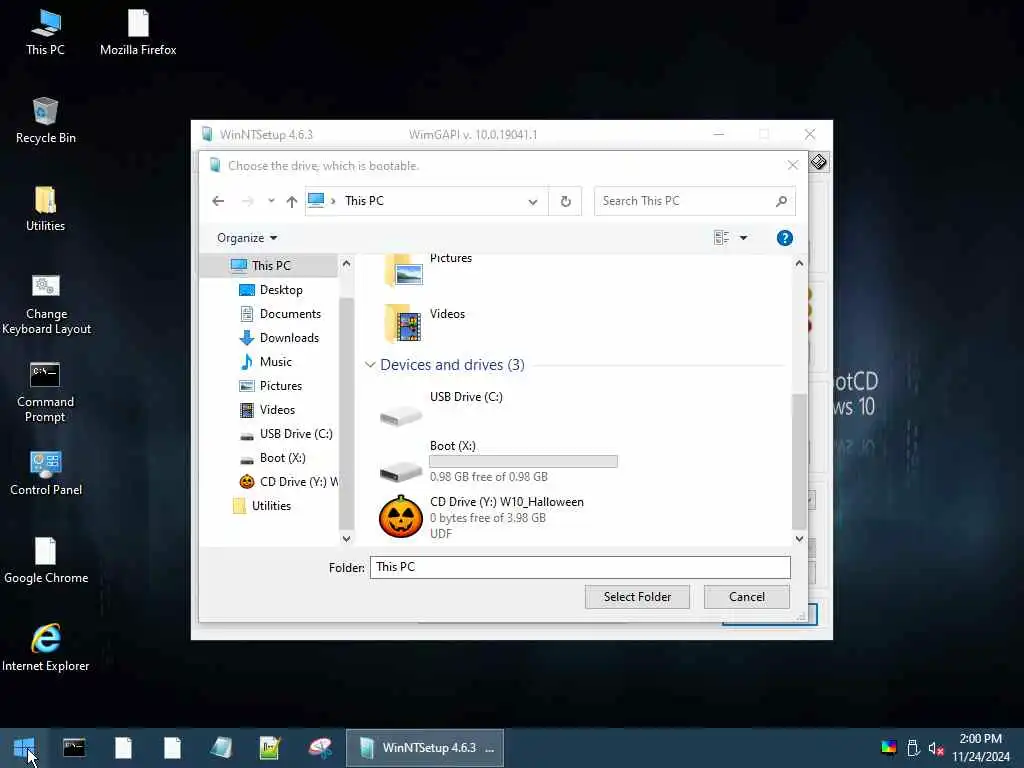Viewport: 1024px width, 768px height.
Task: Select Music in the navigation pane
Action: (x=276, y=362)
